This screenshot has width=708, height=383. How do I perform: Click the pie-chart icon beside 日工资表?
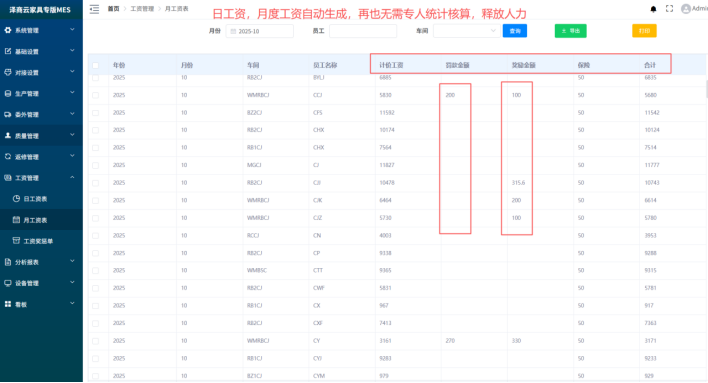(x=16, y=199)
